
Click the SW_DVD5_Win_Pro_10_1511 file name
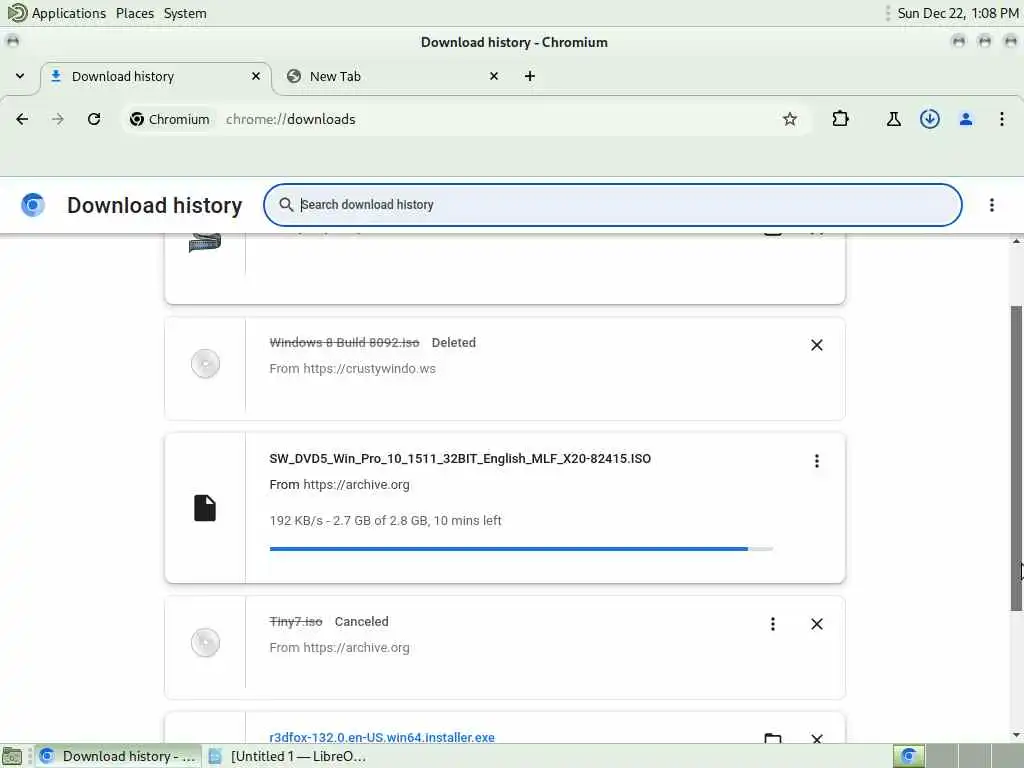coord(460,458)
